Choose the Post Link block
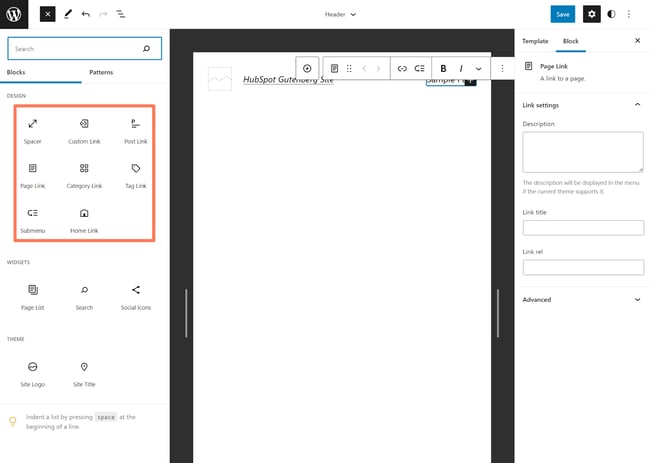Image resolution: width=650 pixels, height=463 pixels. tap(136, 130)
